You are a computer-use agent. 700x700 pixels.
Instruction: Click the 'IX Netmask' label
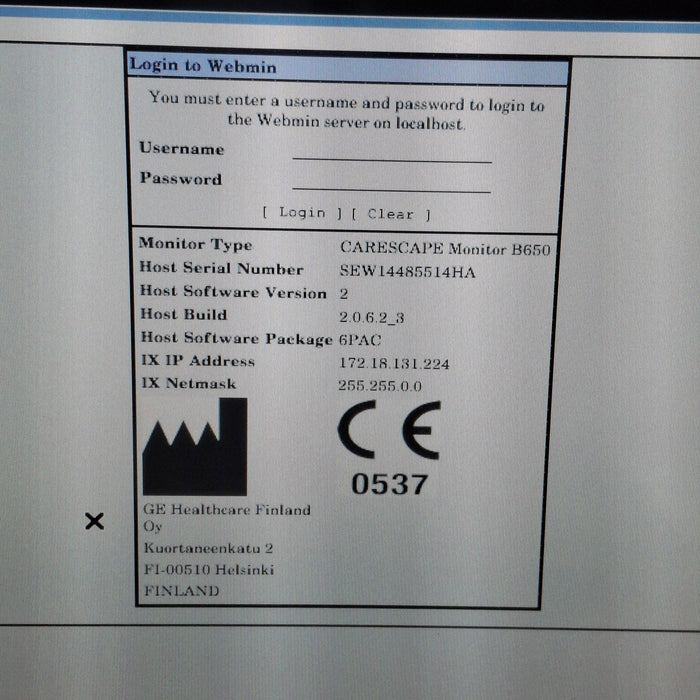188,383
